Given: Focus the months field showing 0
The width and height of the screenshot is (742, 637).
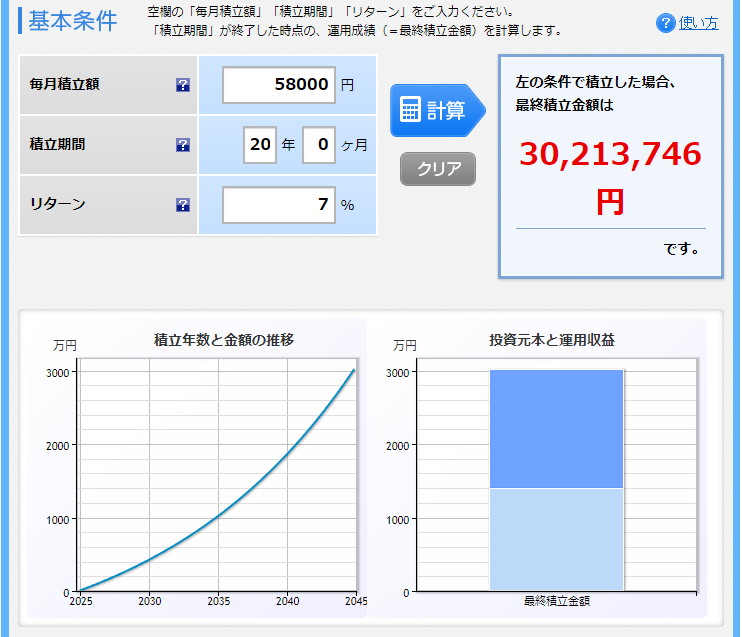Looking at the screenshot, I should click(319, 145).
